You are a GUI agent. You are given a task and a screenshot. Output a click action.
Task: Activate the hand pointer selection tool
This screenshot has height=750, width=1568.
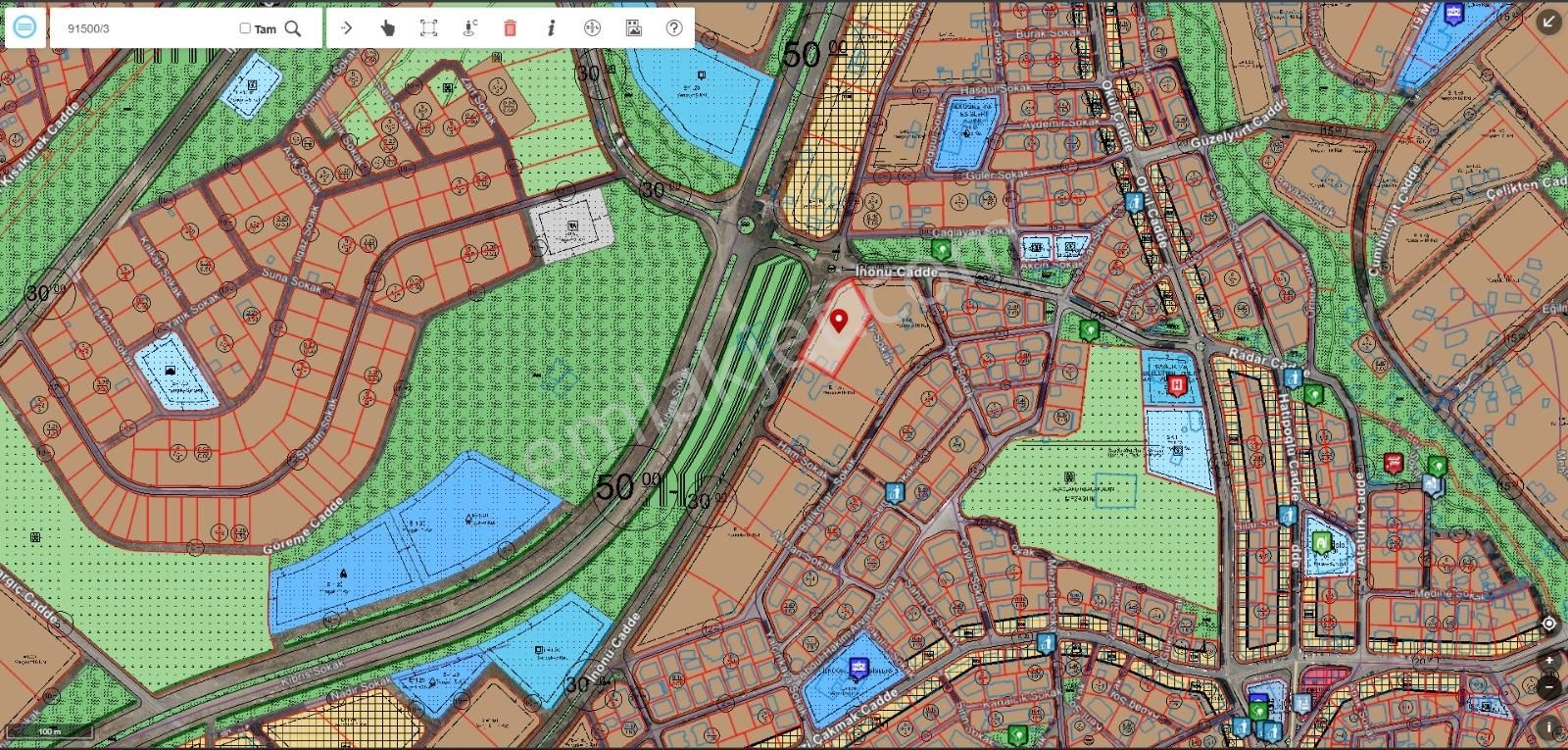(x=387, y=28)
